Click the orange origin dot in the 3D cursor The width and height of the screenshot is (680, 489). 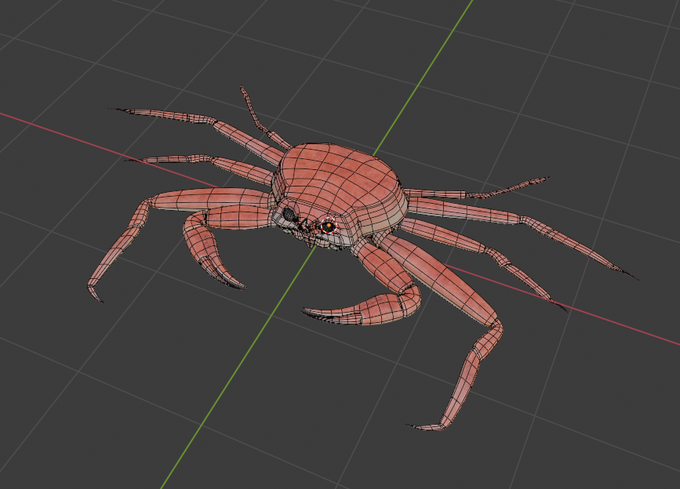pos(329,225)
